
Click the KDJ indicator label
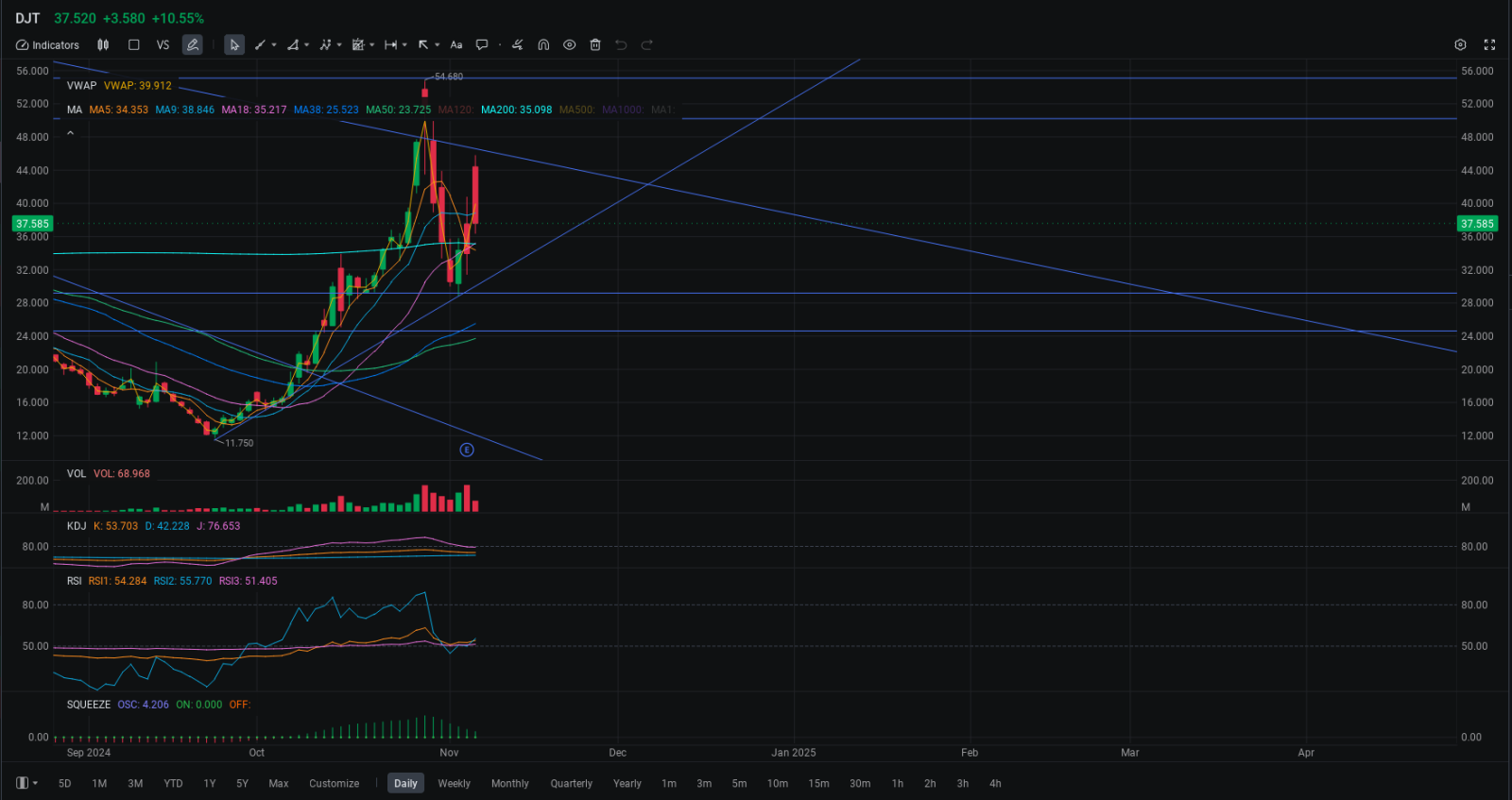pos(77,526)
